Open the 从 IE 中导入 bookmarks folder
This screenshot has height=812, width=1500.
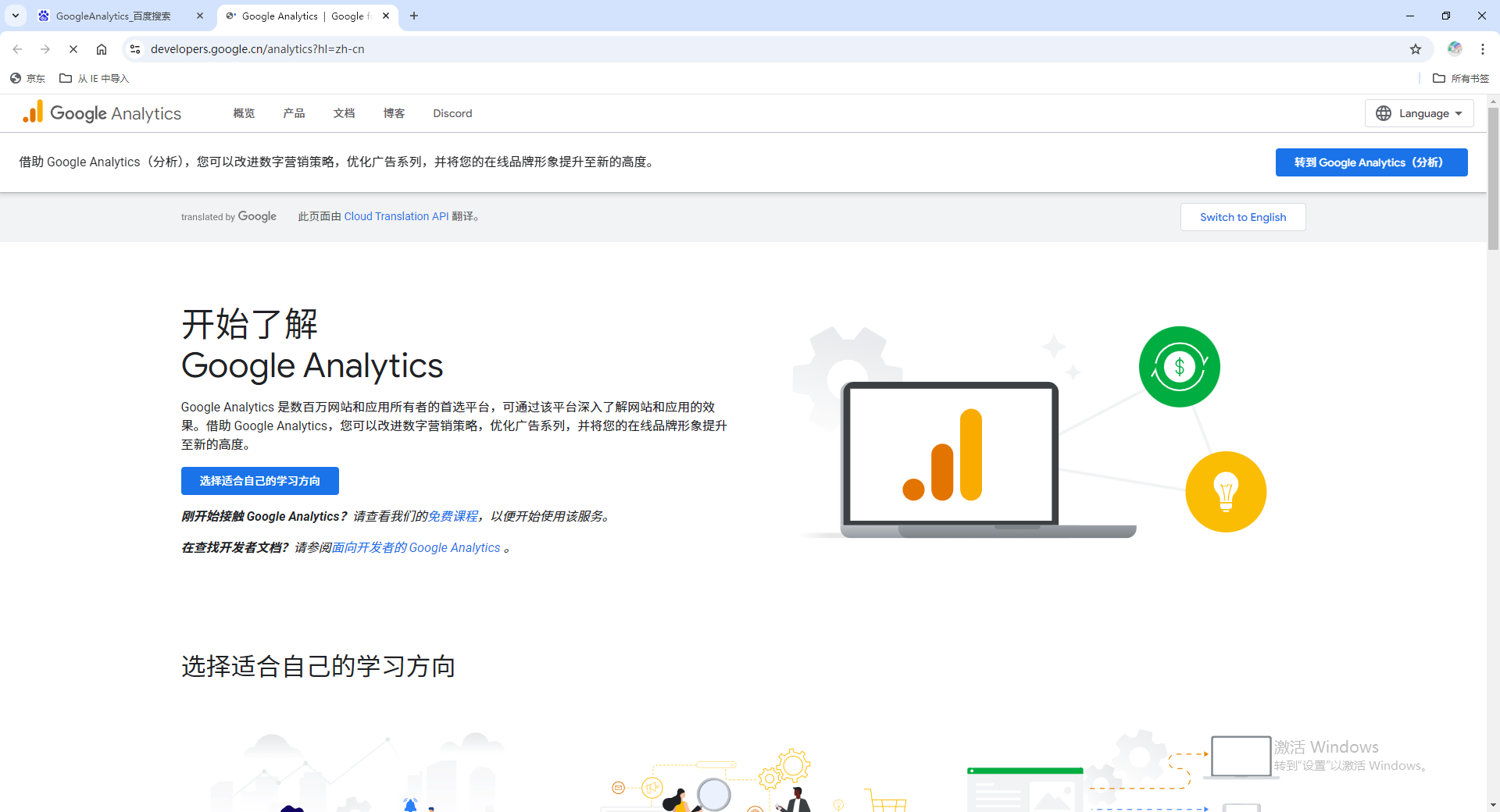click(x=95, y=78)
